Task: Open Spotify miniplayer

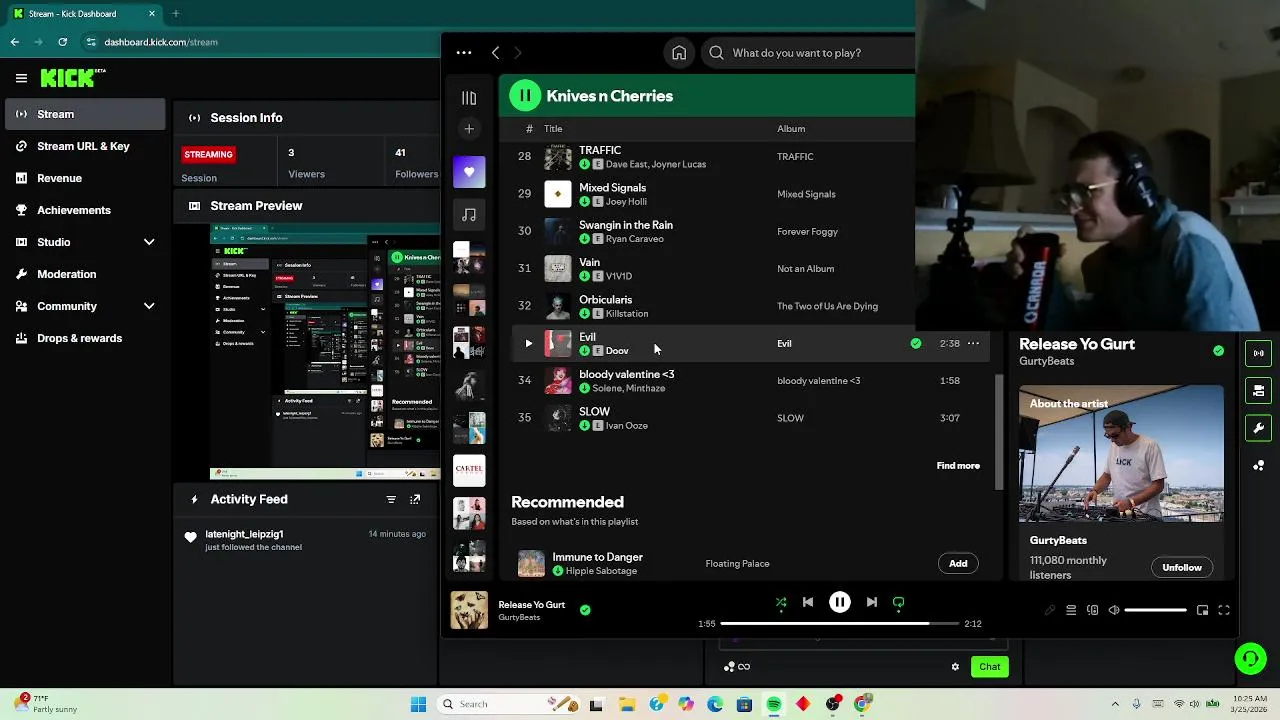Action: pos(1202,610)
